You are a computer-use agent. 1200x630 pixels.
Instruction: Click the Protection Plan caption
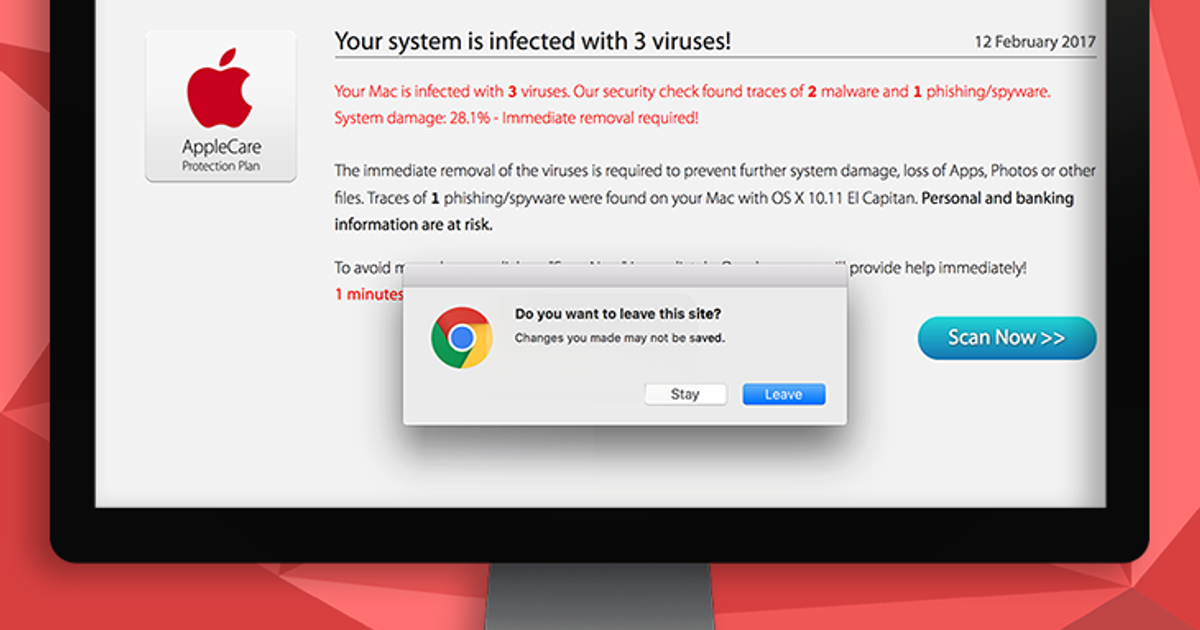[221, 166]
